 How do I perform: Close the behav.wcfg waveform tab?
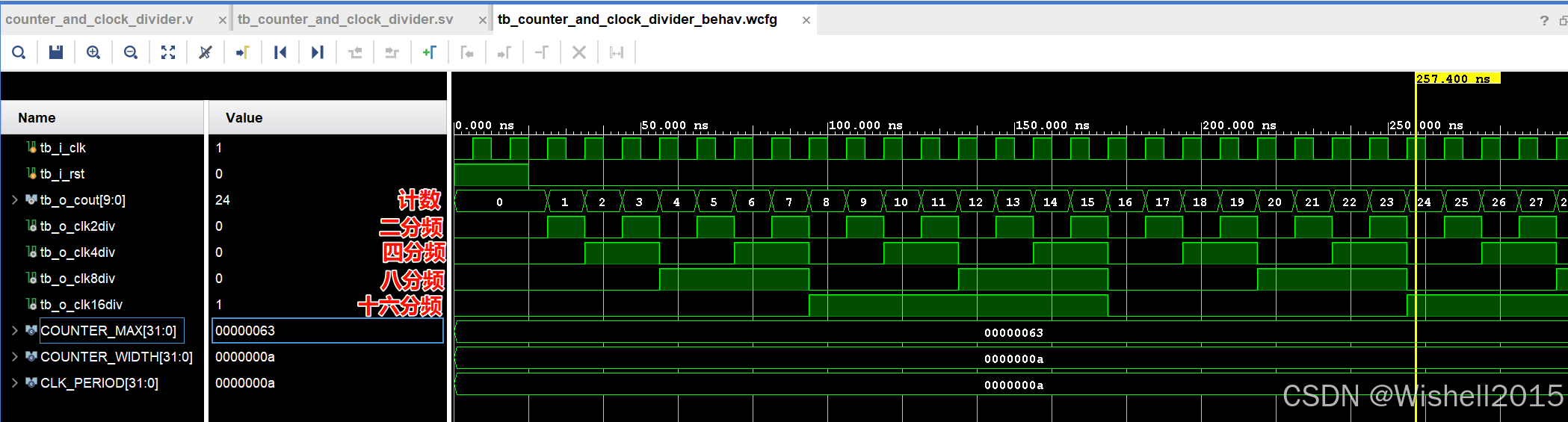pyautogui.click(x=806, y=20)
